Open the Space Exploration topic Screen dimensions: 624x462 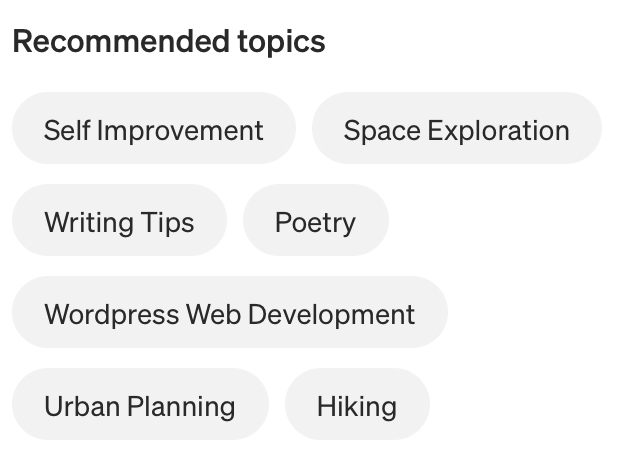[456, 130]
